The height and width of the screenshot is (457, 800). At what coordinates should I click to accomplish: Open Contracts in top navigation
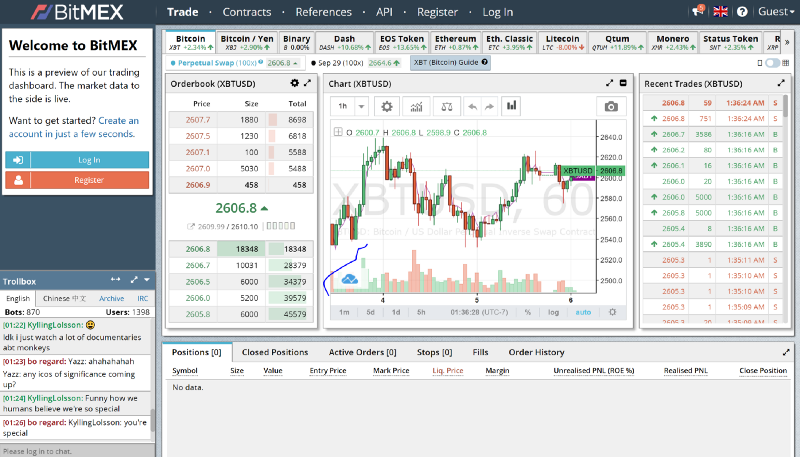246,12
